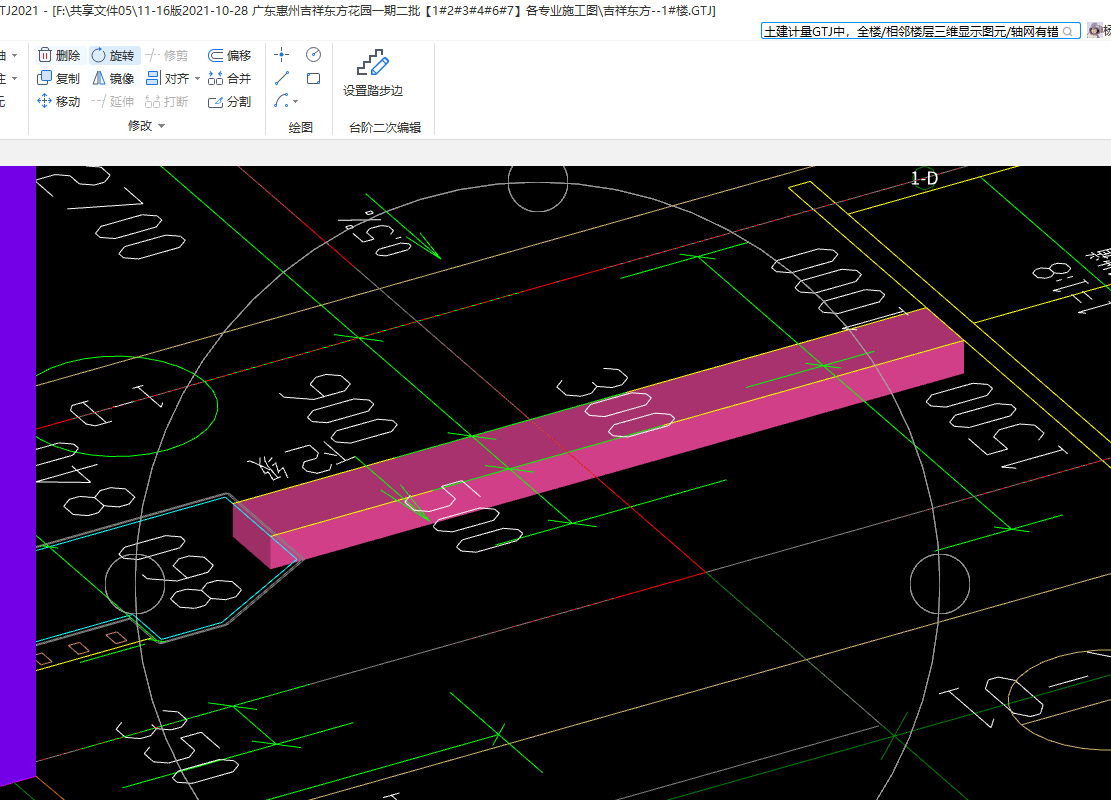The image size is (1111, 800).
Task: Click the 对齐 (Align) tool
Action: (168, 79)
